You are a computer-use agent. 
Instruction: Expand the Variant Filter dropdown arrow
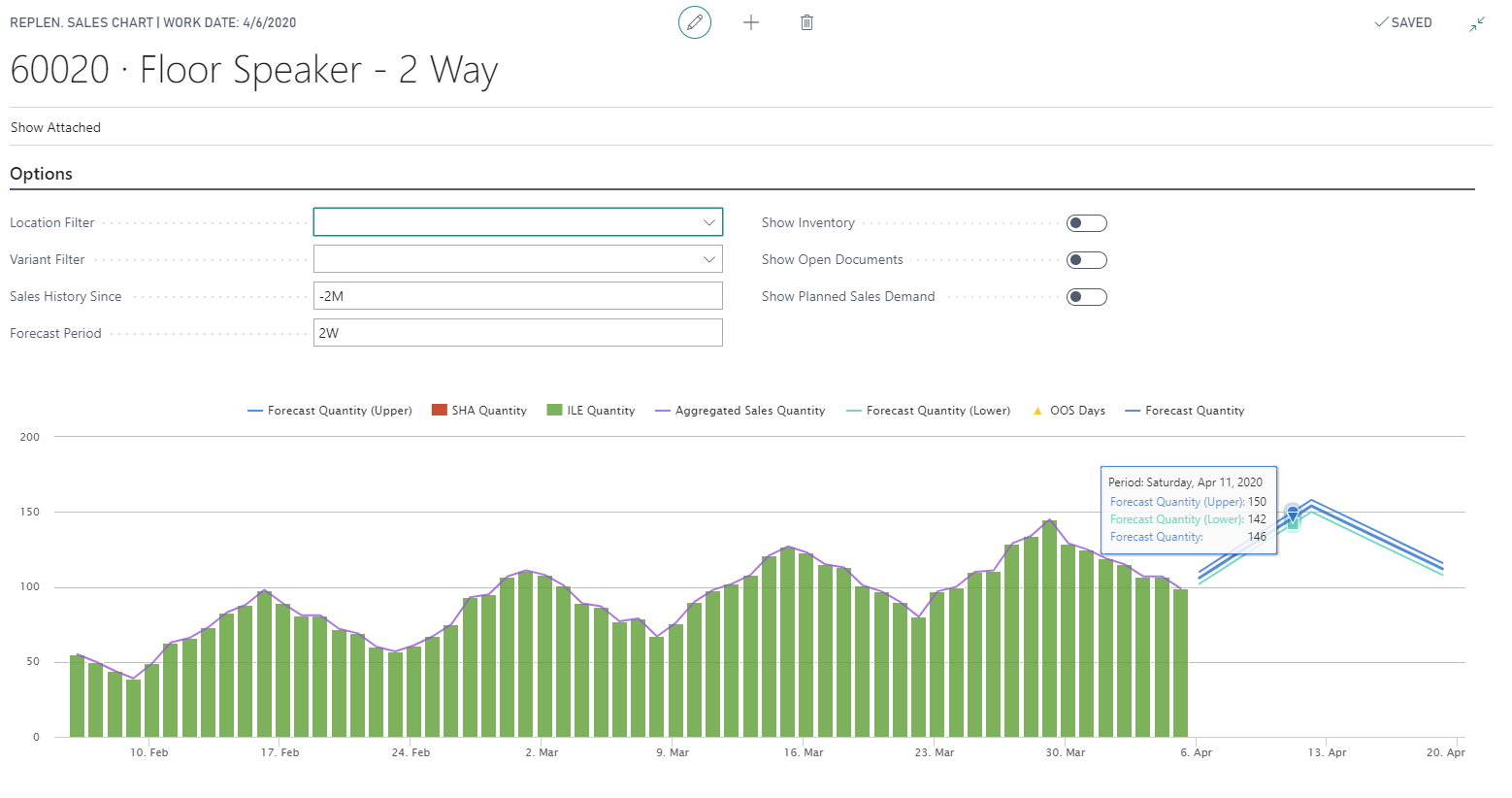pos(709,259)
